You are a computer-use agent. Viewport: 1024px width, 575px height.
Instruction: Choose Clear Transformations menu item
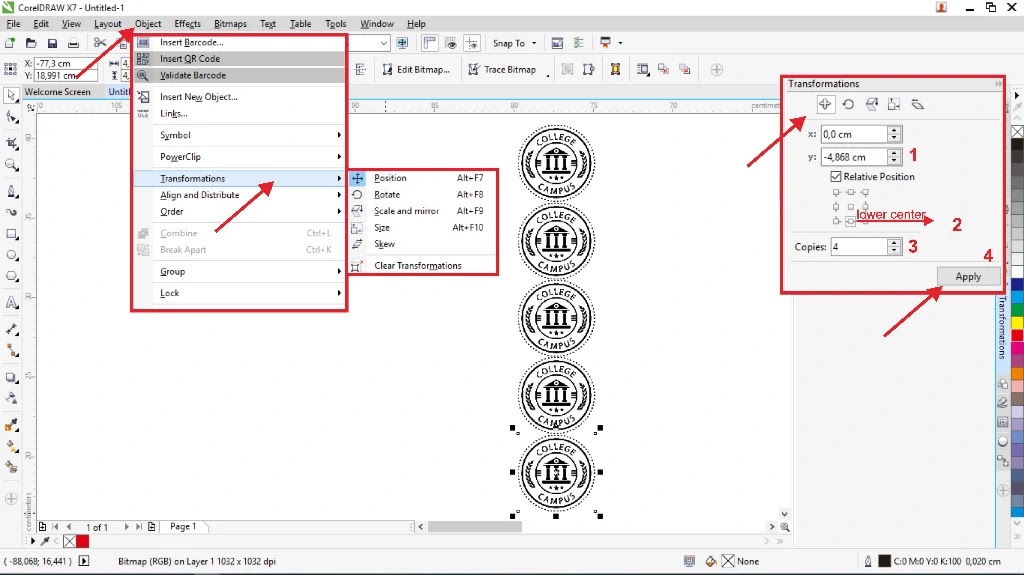pyautogui.click(x=424, y=265)
